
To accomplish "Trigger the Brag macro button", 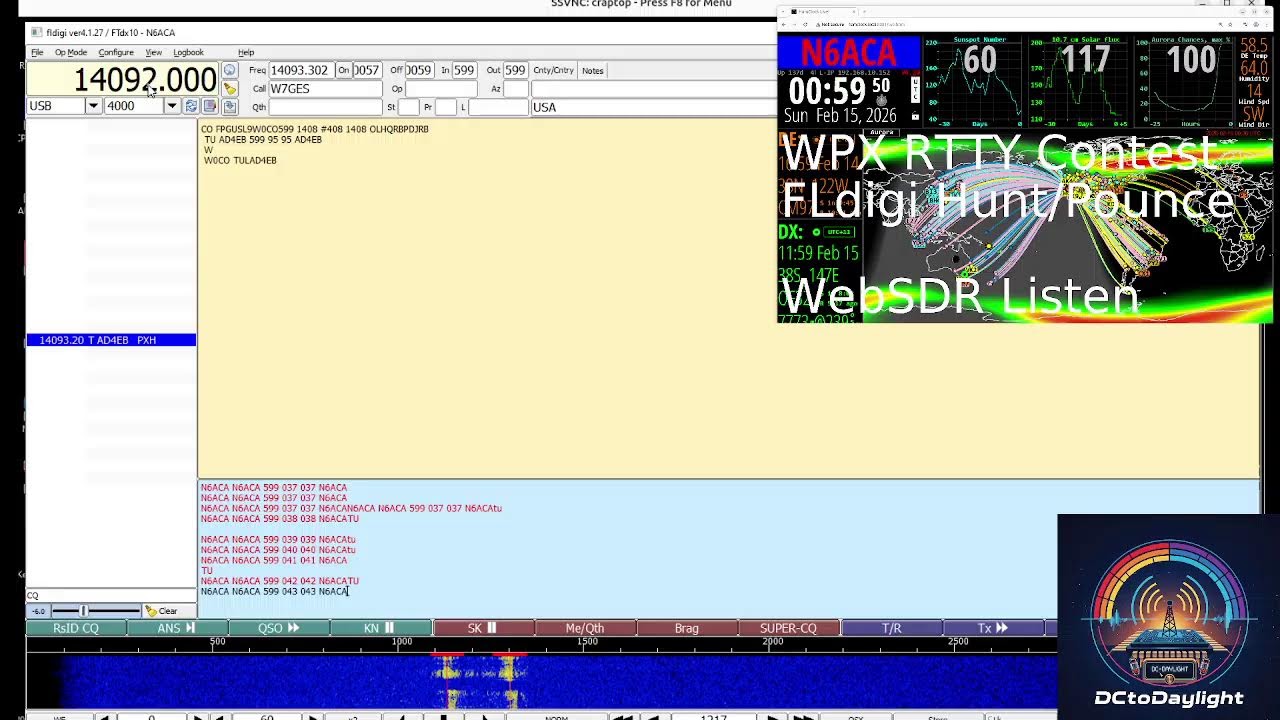I will coord(687,628).
